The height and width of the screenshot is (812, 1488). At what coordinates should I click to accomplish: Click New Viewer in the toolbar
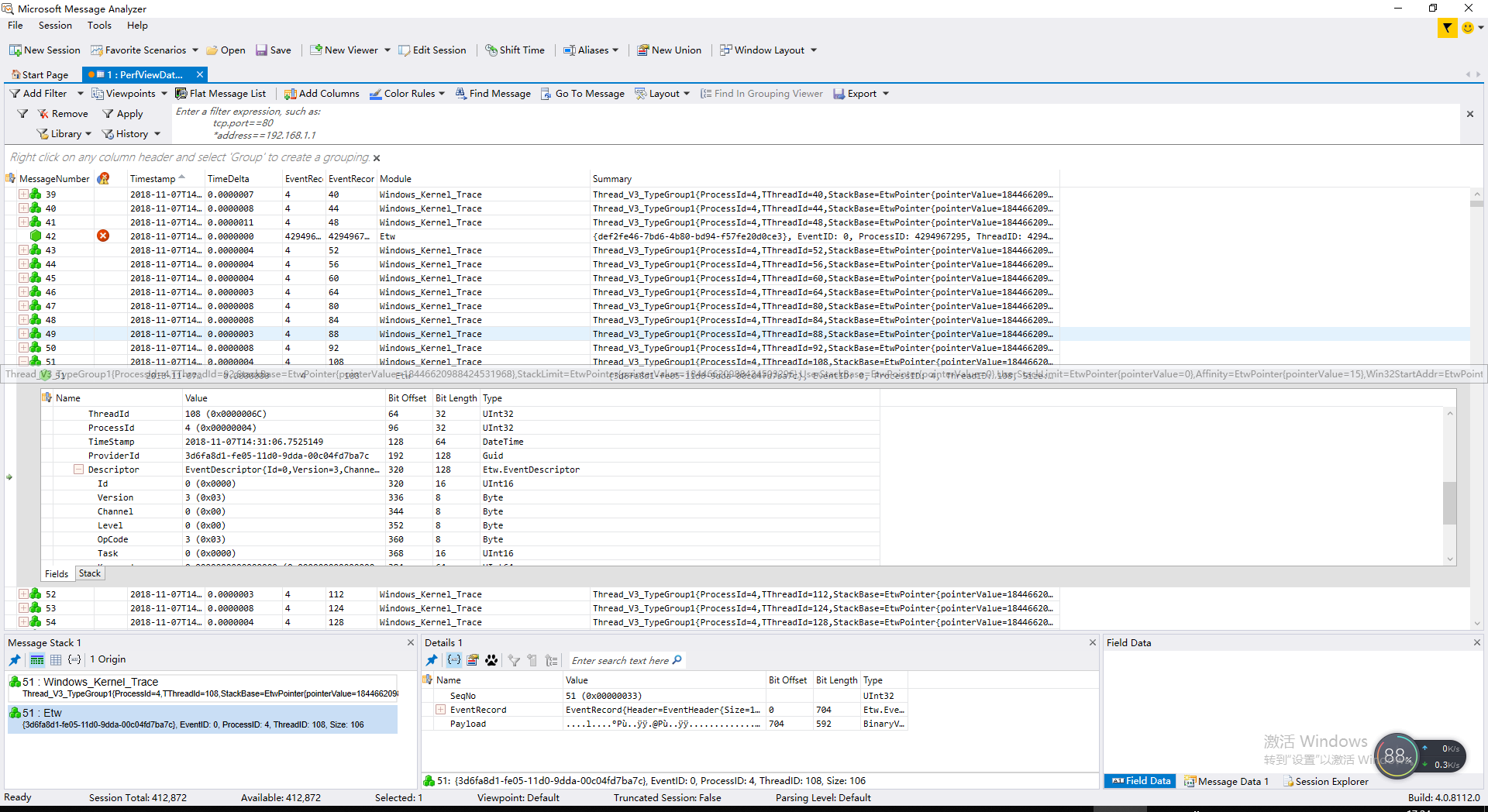(344, 50)
